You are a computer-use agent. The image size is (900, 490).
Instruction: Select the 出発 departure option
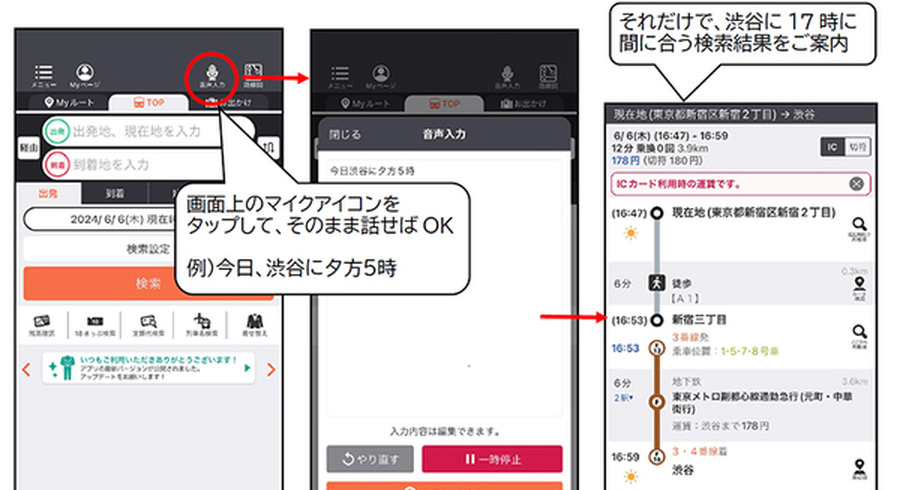[46, 194]
